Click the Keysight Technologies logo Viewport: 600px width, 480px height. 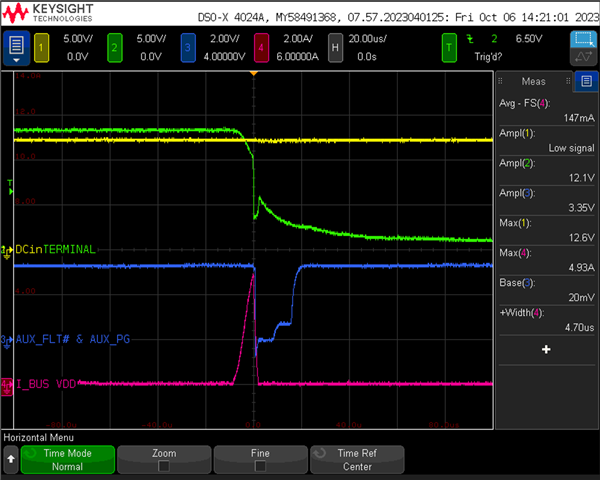tap(48, 13)
